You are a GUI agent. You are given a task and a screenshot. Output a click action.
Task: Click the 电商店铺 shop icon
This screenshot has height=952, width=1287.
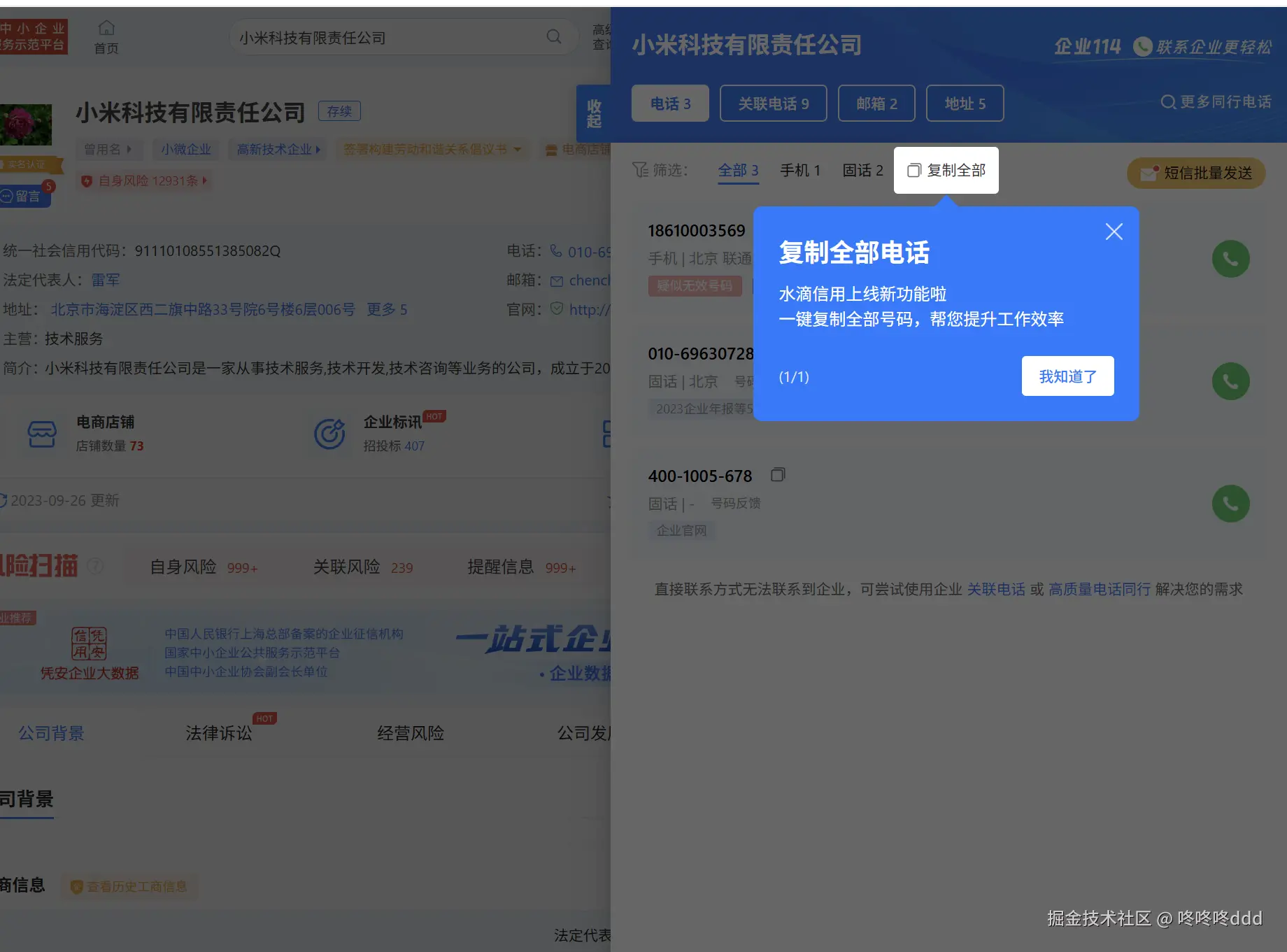click(42, 434)
